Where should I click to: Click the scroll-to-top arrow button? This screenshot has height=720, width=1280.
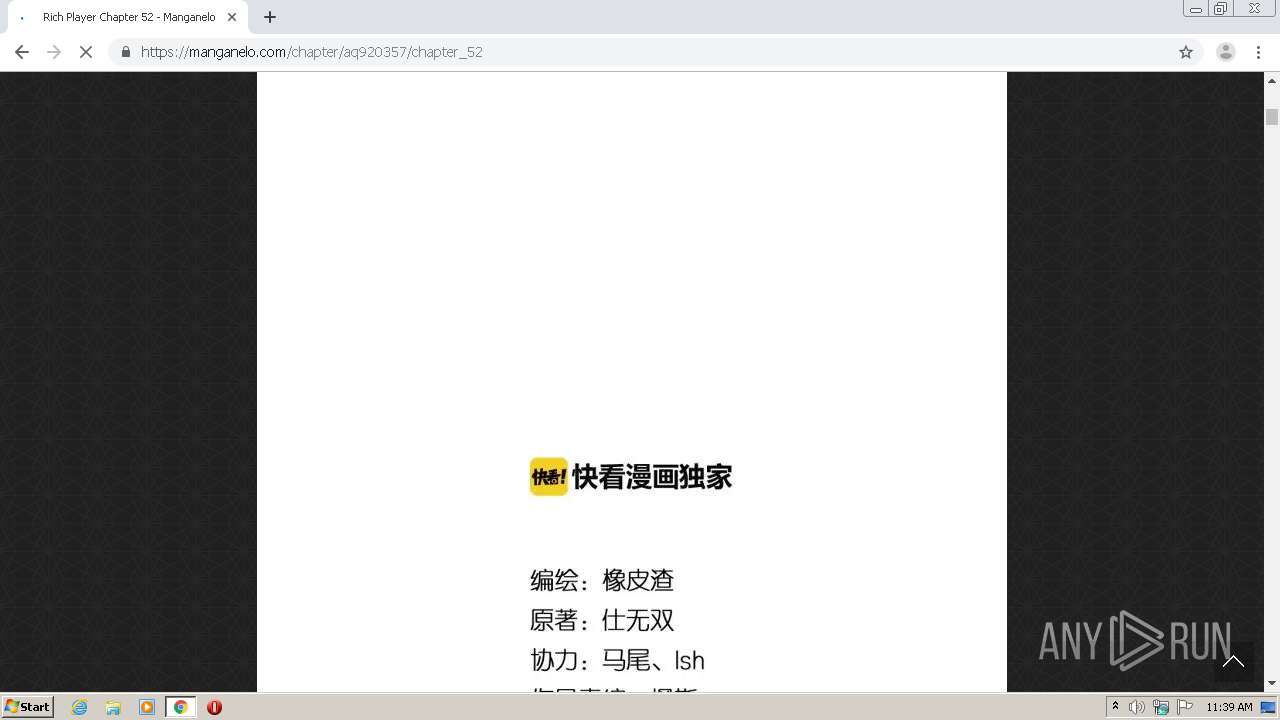pos(1233,661)
